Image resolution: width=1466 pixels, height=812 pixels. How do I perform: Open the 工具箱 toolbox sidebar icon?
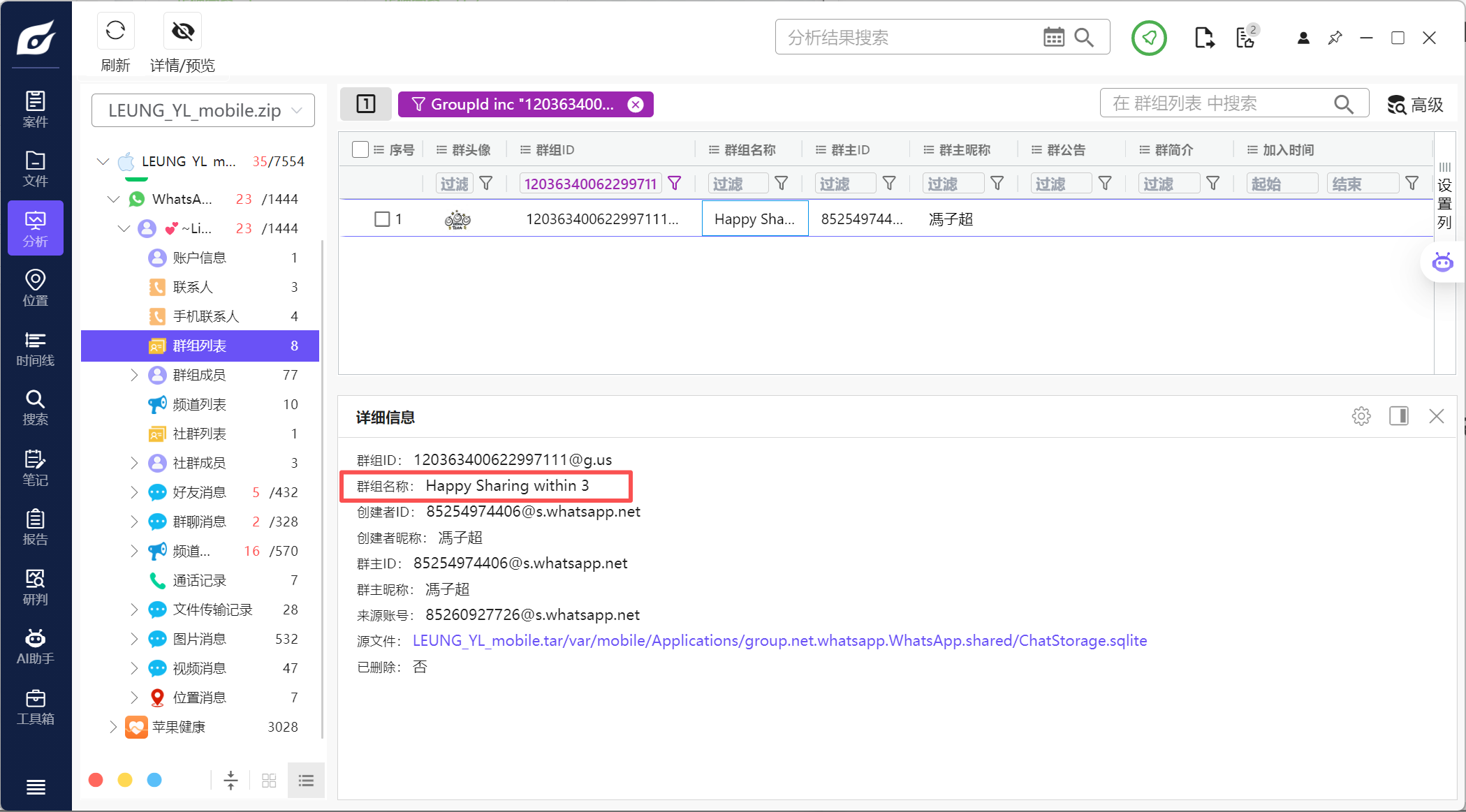click(x=35, y=707)
